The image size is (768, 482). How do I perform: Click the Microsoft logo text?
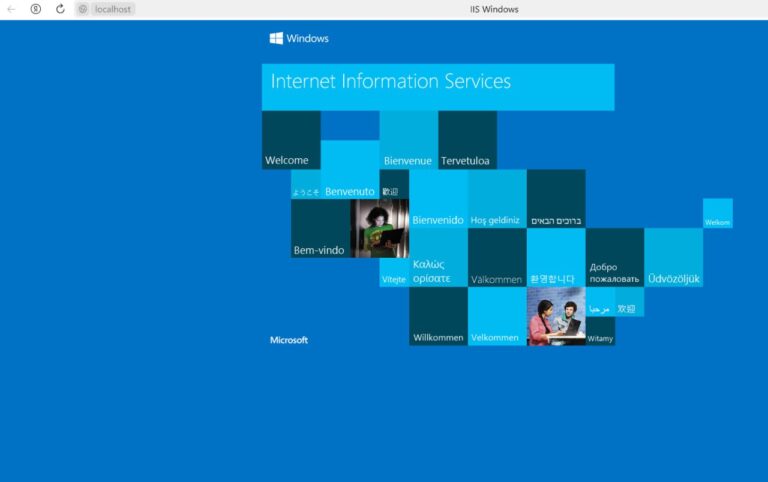[289, 340]
